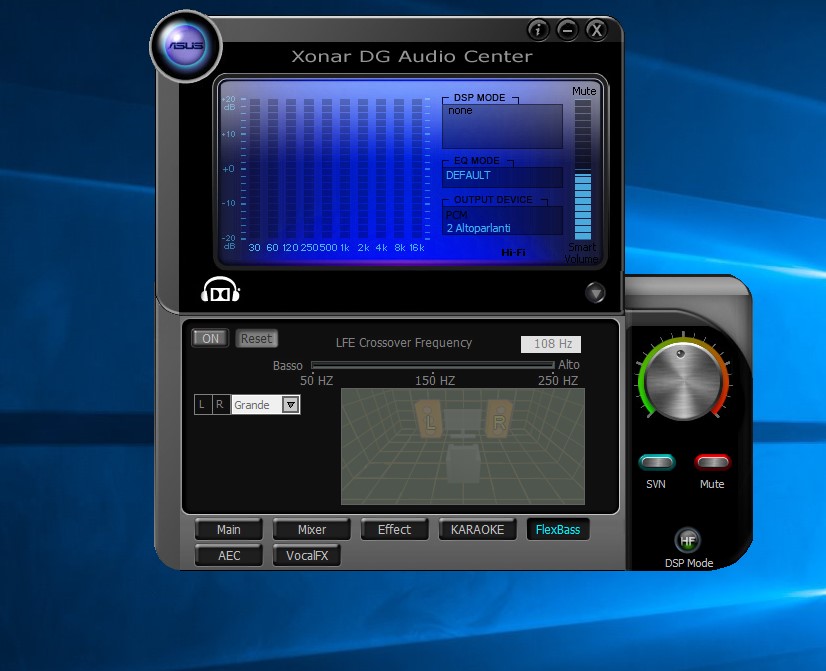Screen dimensions: 826x671
Task: Click the PCM output format text
Action: 456,215
